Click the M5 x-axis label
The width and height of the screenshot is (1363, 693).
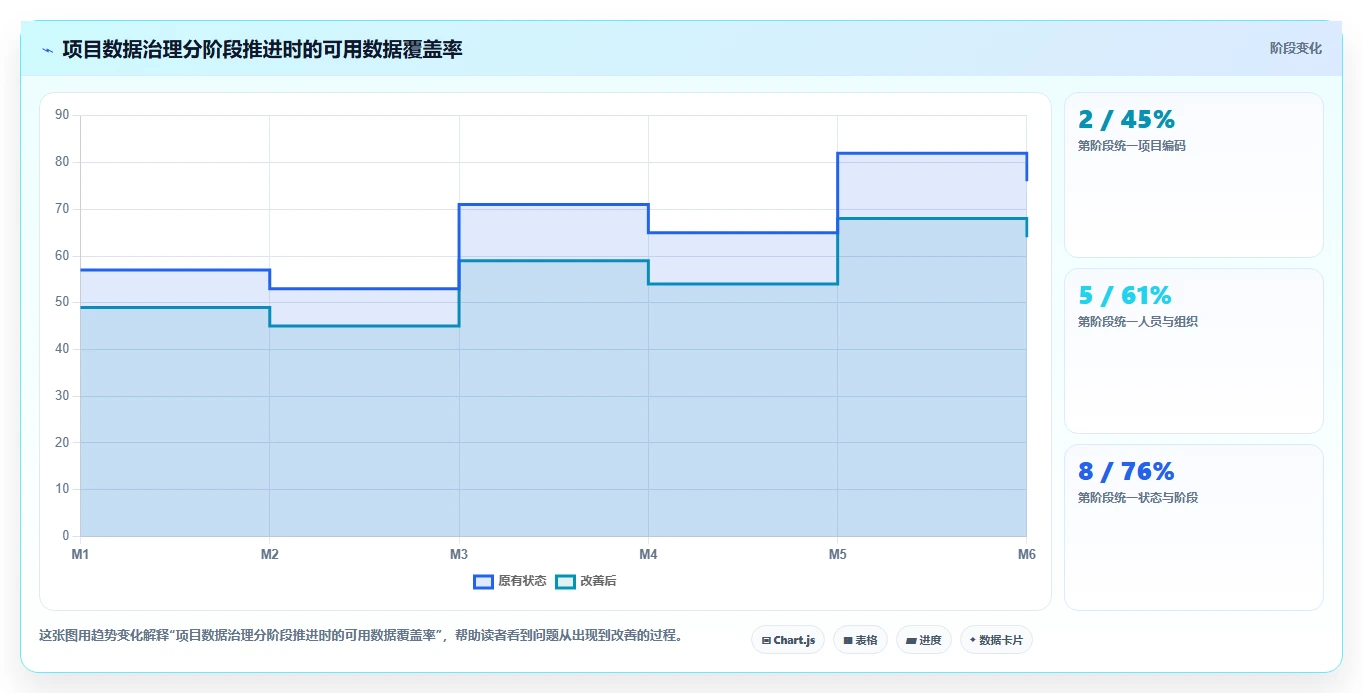coord(837,553)
